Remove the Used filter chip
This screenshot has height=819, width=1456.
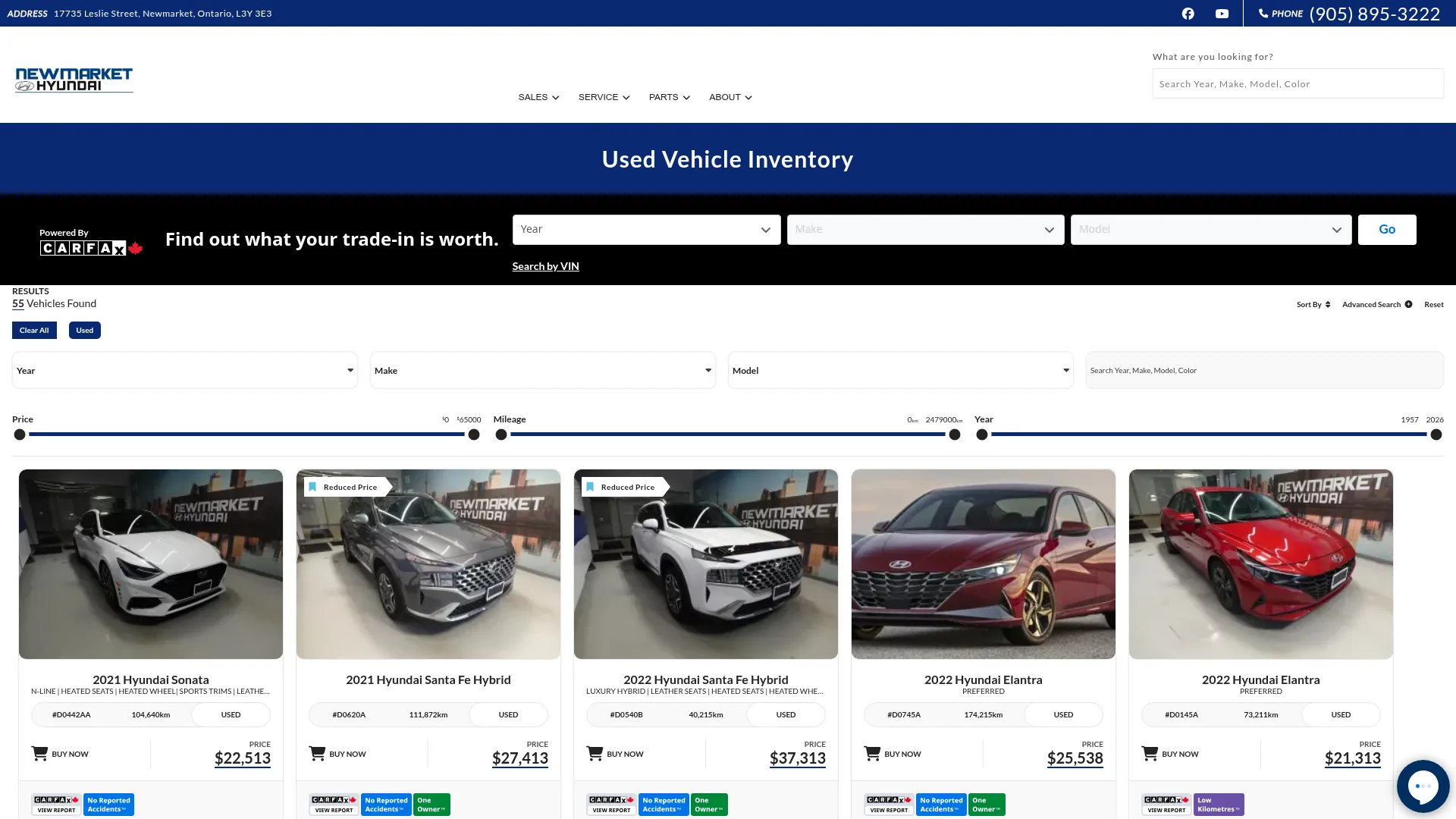pyautogui.click(x=85, y=331)
